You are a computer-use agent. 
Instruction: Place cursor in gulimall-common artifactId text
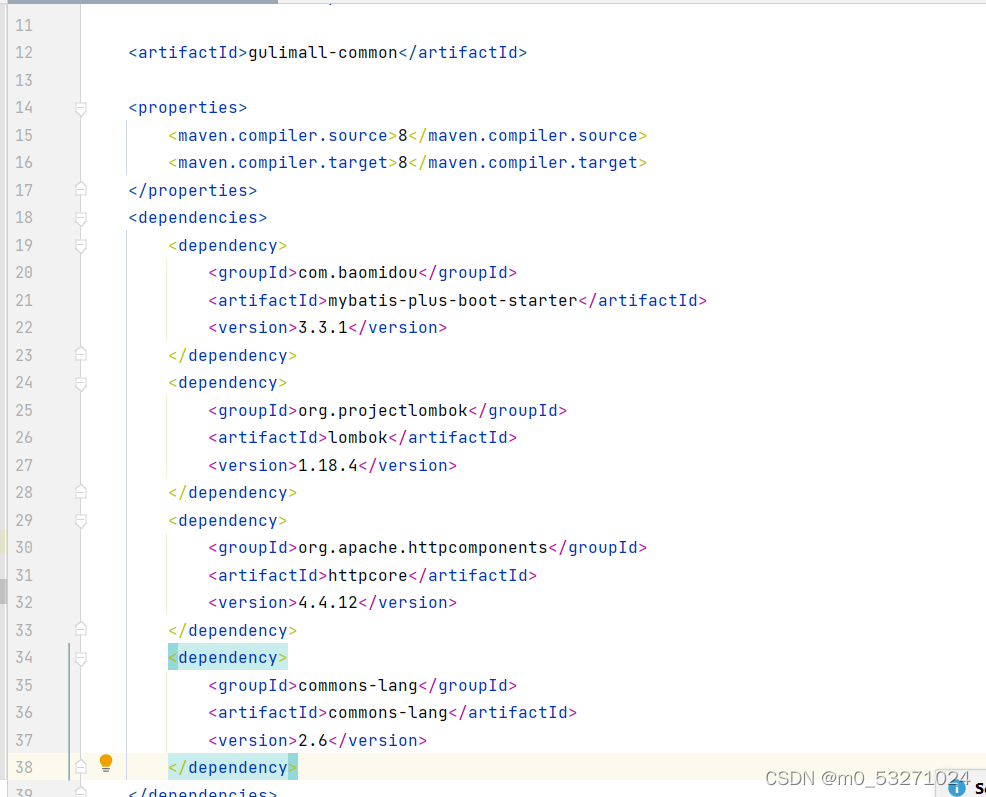(323, 53)
